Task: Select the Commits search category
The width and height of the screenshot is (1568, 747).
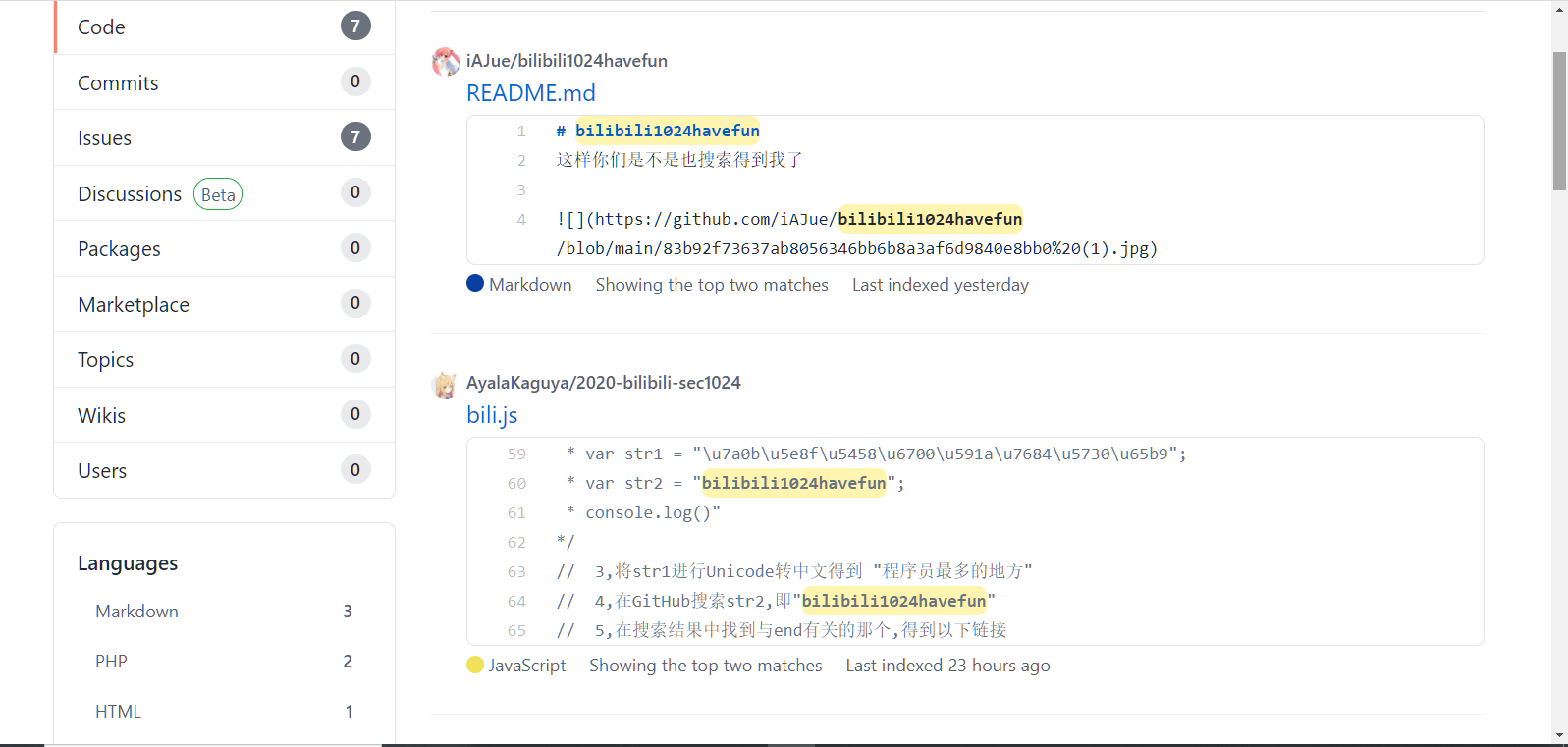Action: click(225, 82)
